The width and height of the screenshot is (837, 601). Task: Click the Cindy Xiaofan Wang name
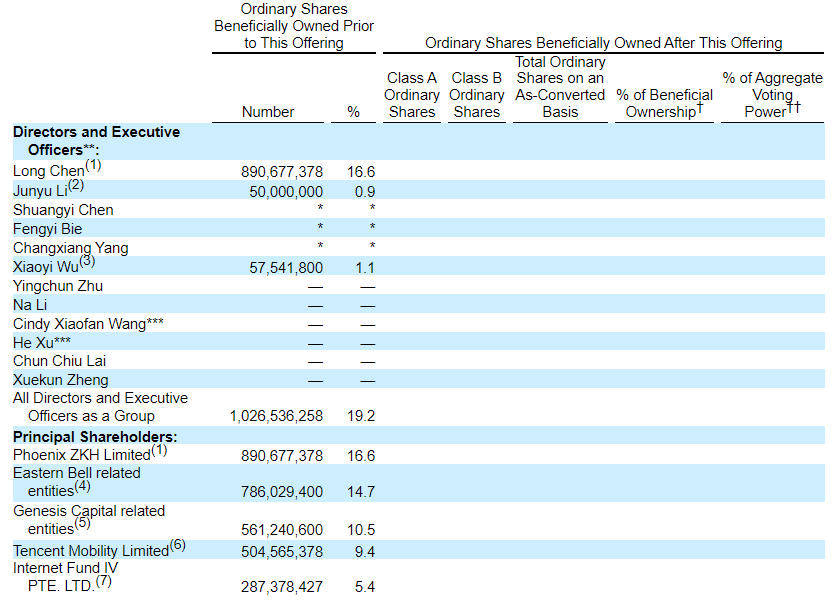click(88, 324)
